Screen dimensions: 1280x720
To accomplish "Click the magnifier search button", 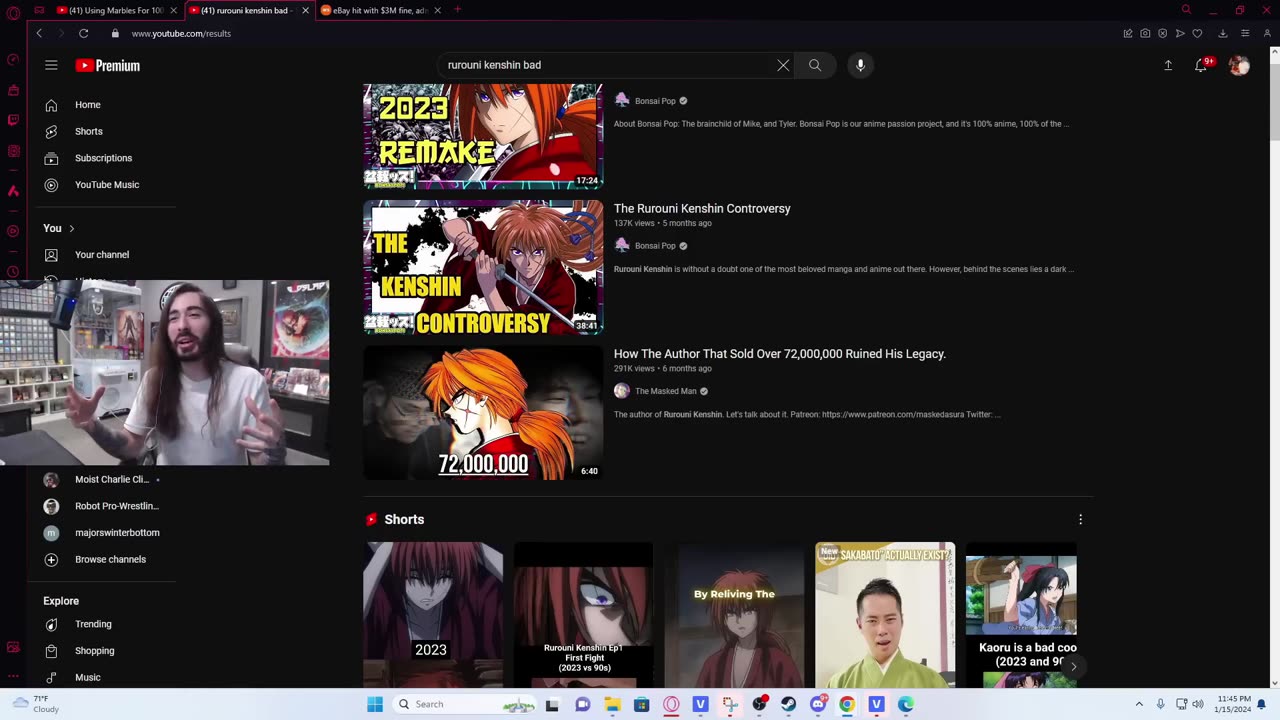I will point(815,65).
